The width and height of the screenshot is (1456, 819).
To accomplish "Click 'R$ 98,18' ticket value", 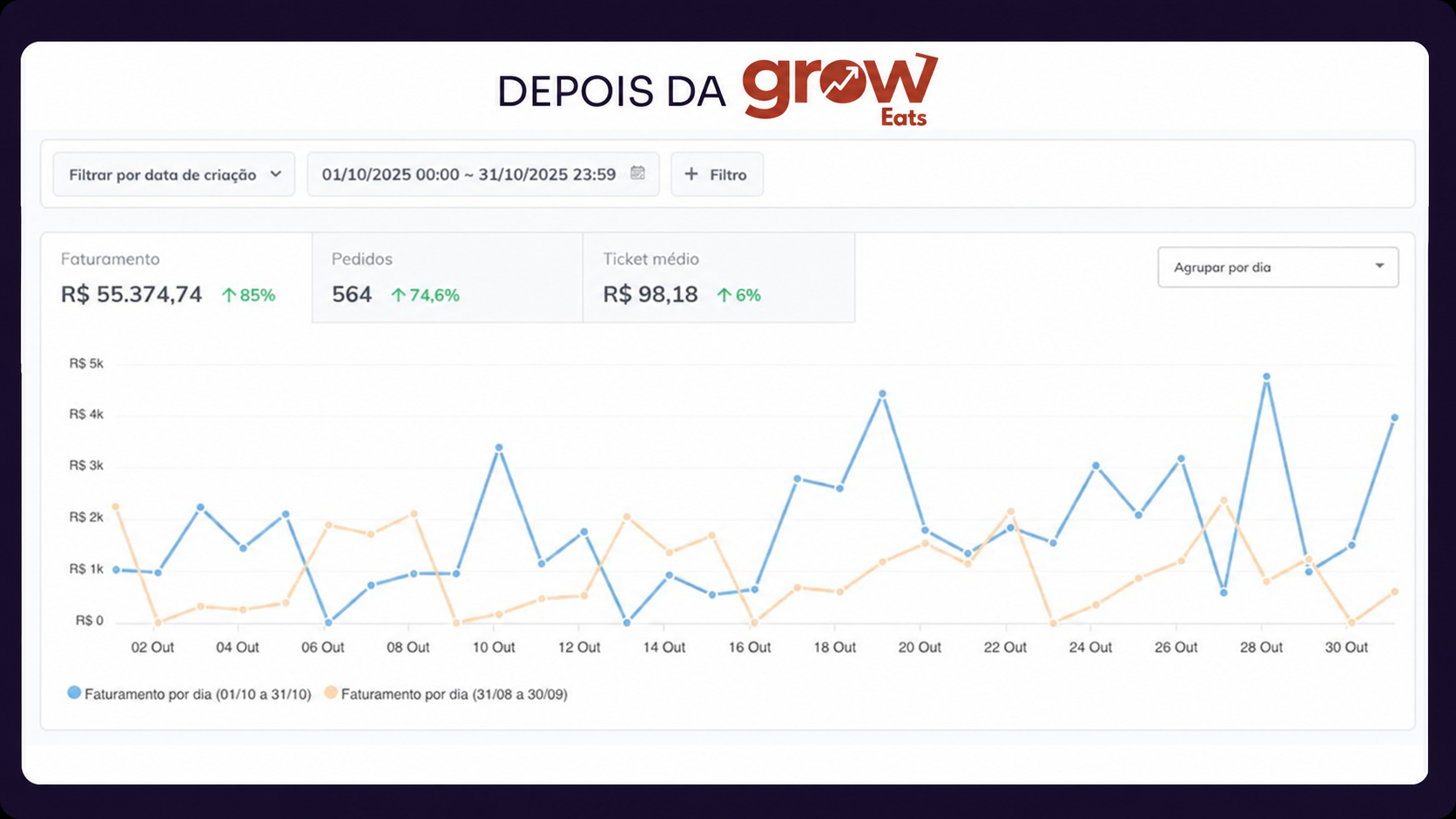I will (x=650, y=294).
